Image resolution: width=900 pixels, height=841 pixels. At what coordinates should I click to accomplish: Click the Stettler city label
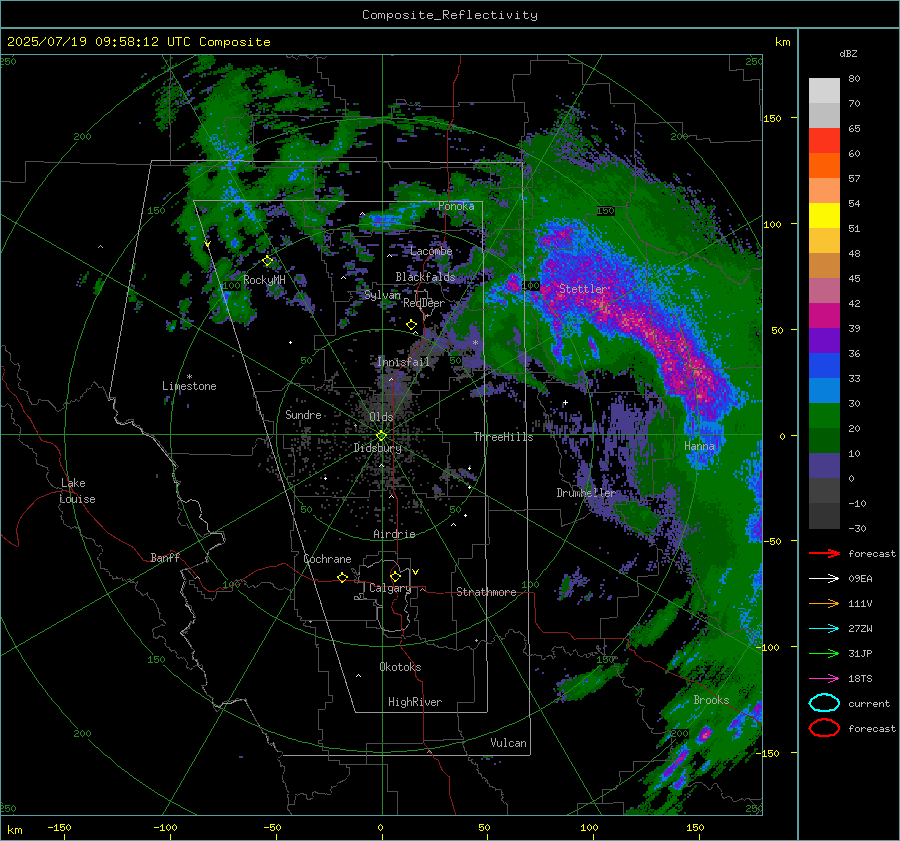click(x=583, y=289)
